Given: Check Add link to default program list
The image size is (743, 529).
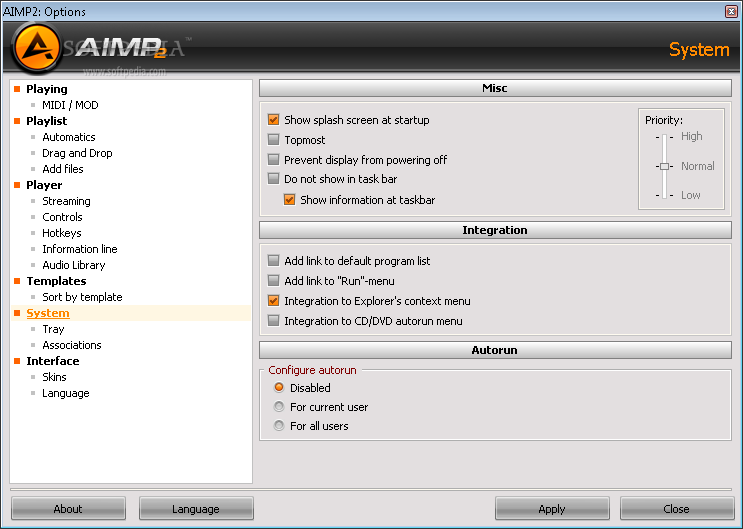Looking at the screenshot, I should tap(273, 260).
